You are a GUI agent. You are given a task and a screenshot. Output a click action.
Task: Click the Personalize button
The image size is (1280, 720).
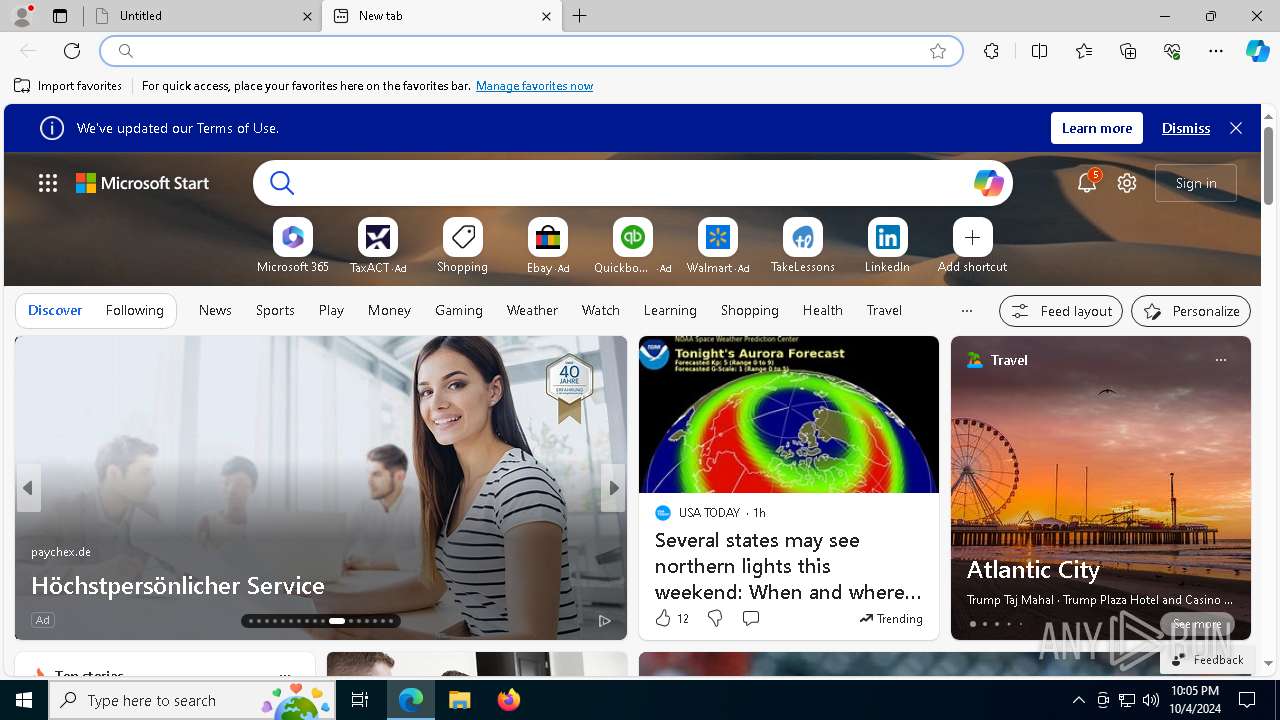(x=1191, y=311)
